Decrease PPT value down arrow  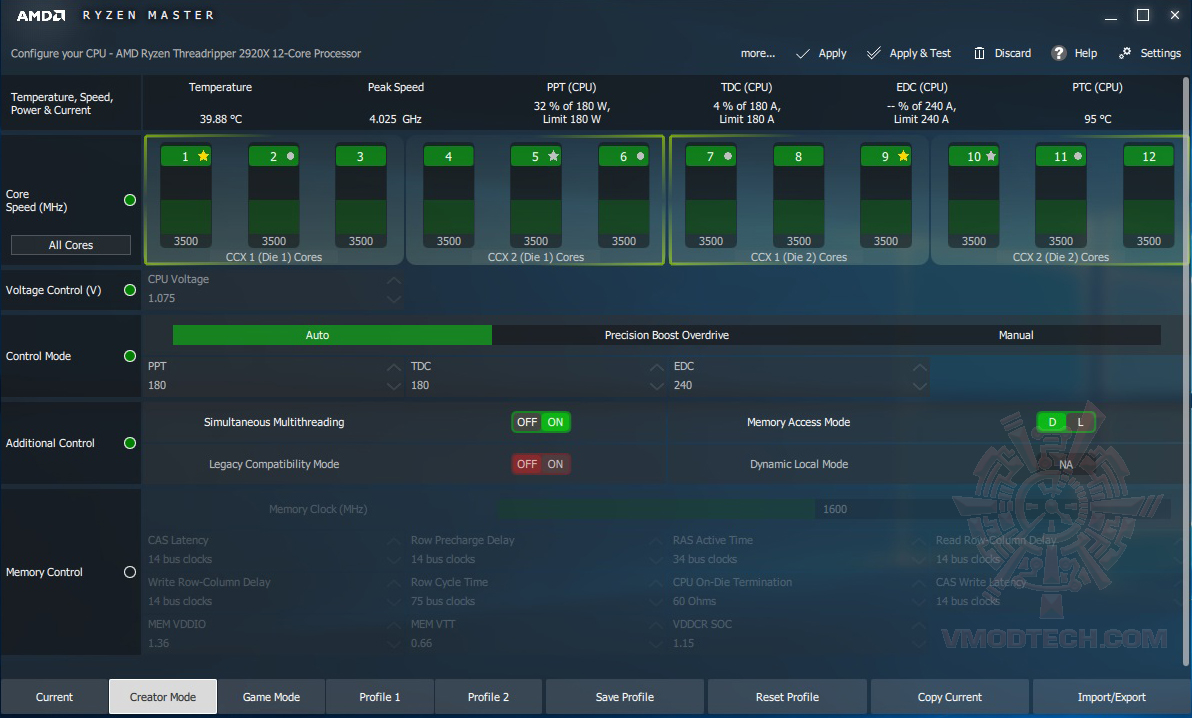(x=393, y=386)
